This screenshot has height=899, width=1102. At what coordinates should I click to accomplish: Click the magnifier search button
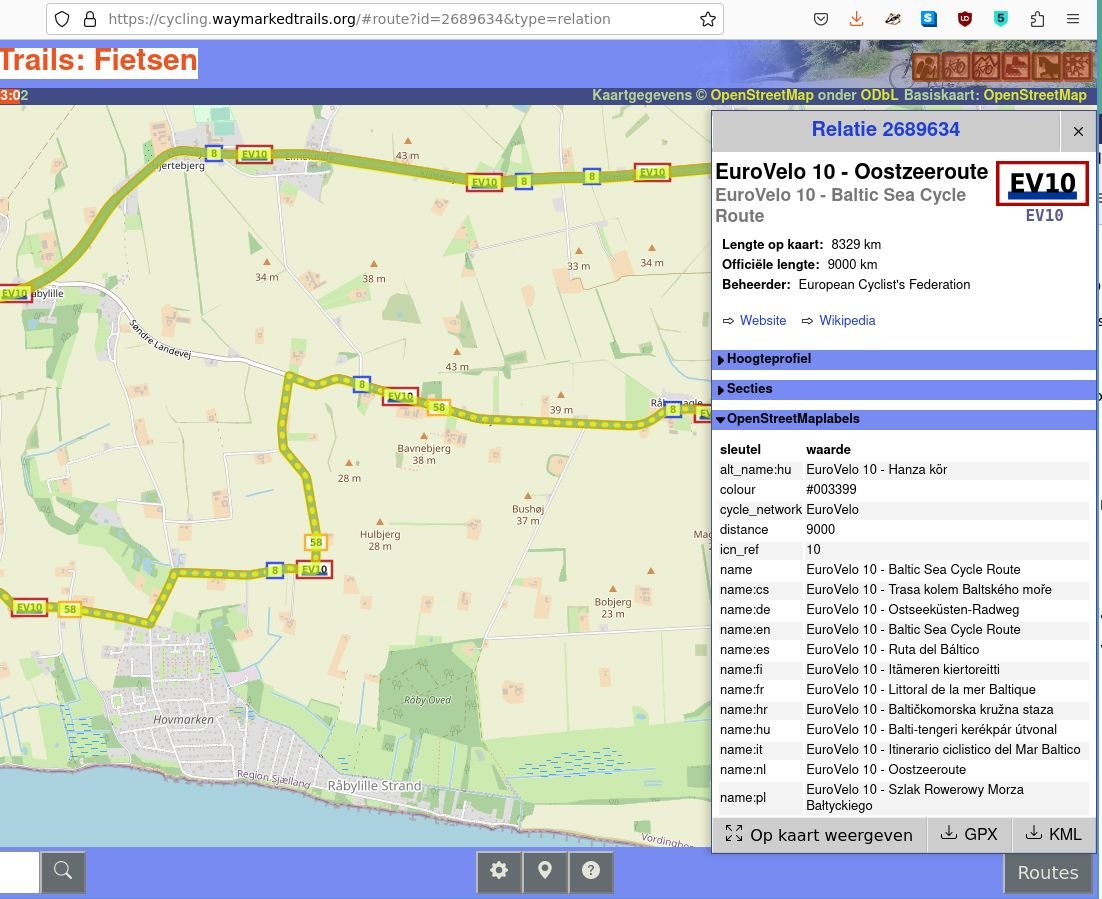[x=63, y=871]
